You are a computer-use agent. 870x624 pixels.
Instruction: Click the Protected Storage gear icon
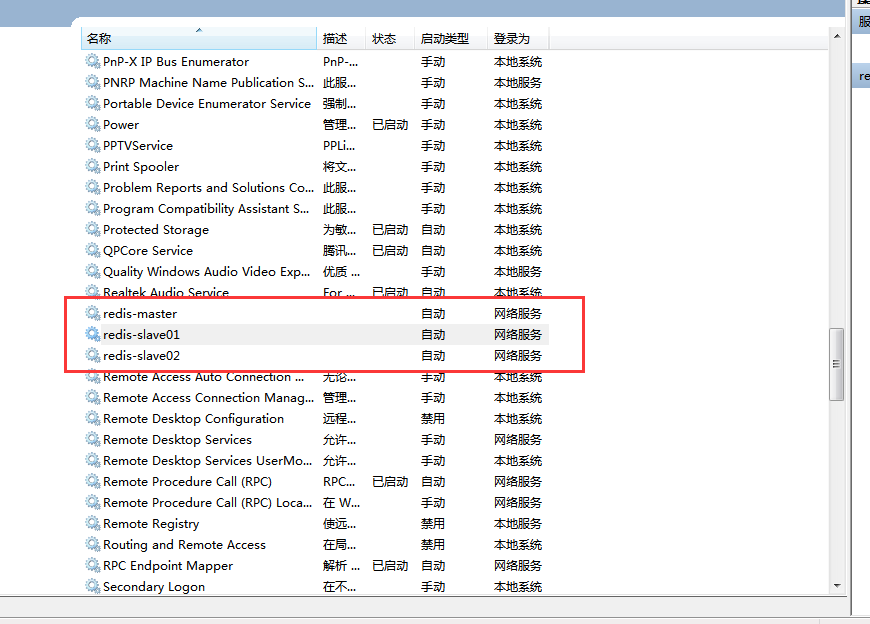coord(93,229)
